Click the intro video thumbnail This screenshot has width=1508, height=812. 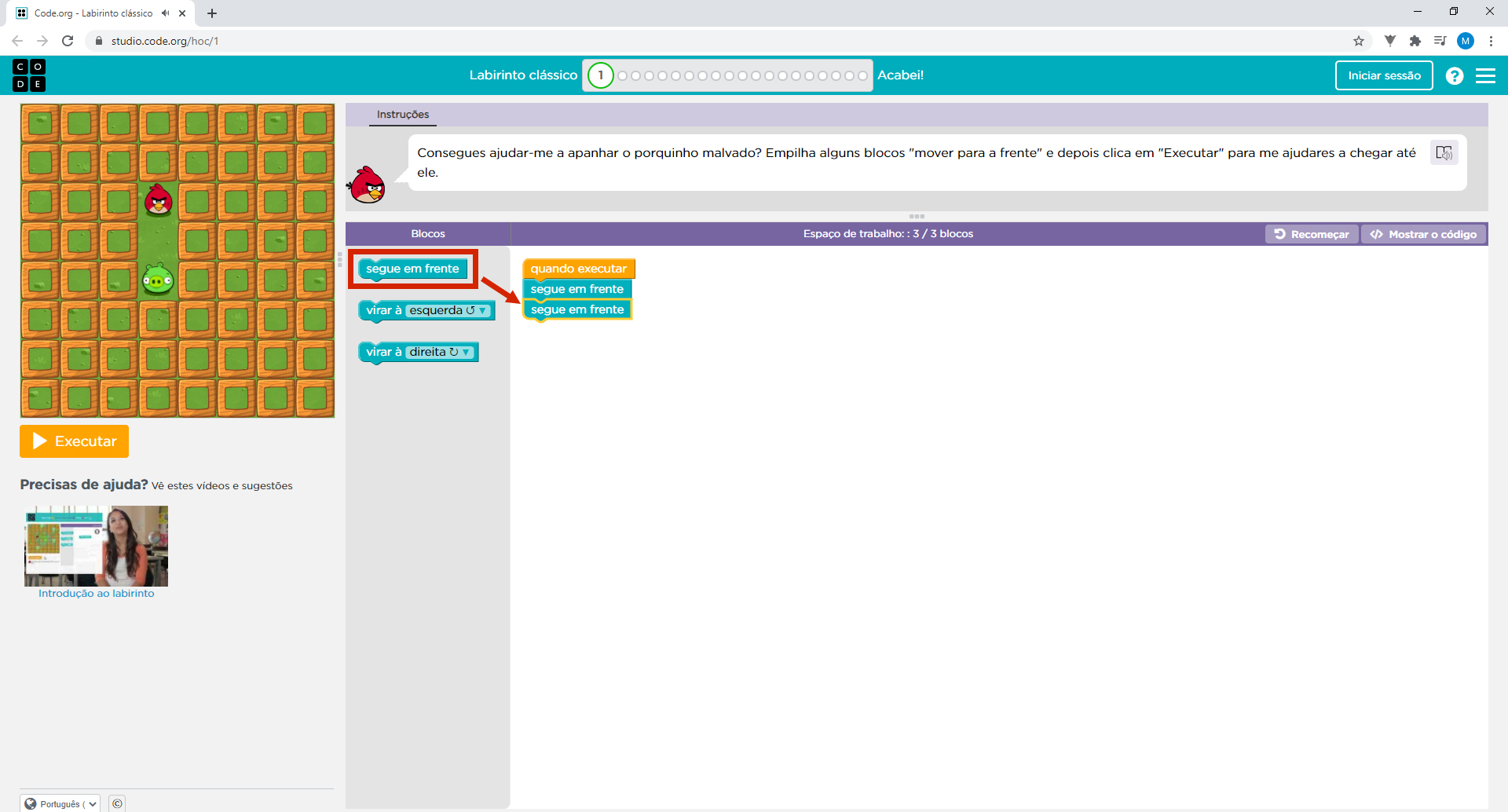[96, 546]
